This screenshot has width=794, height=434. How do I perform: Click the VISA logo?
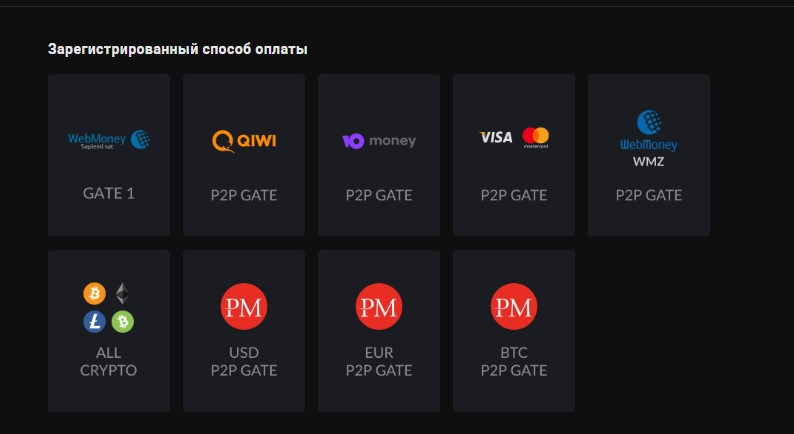[496, 137]
